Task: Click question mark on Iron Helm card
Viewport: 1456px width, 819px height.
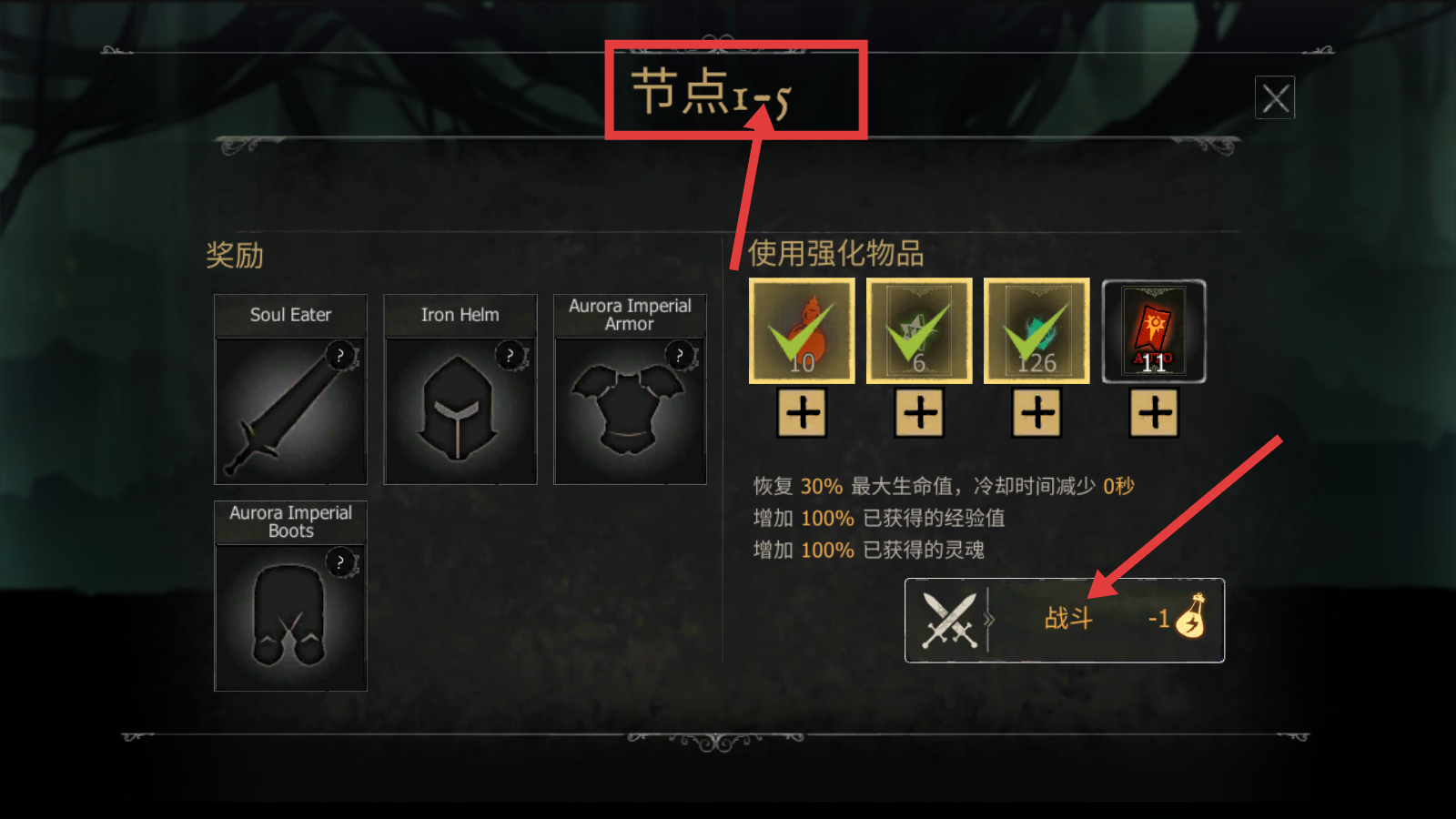Action: pyautogui.click(x=511, y=355)
